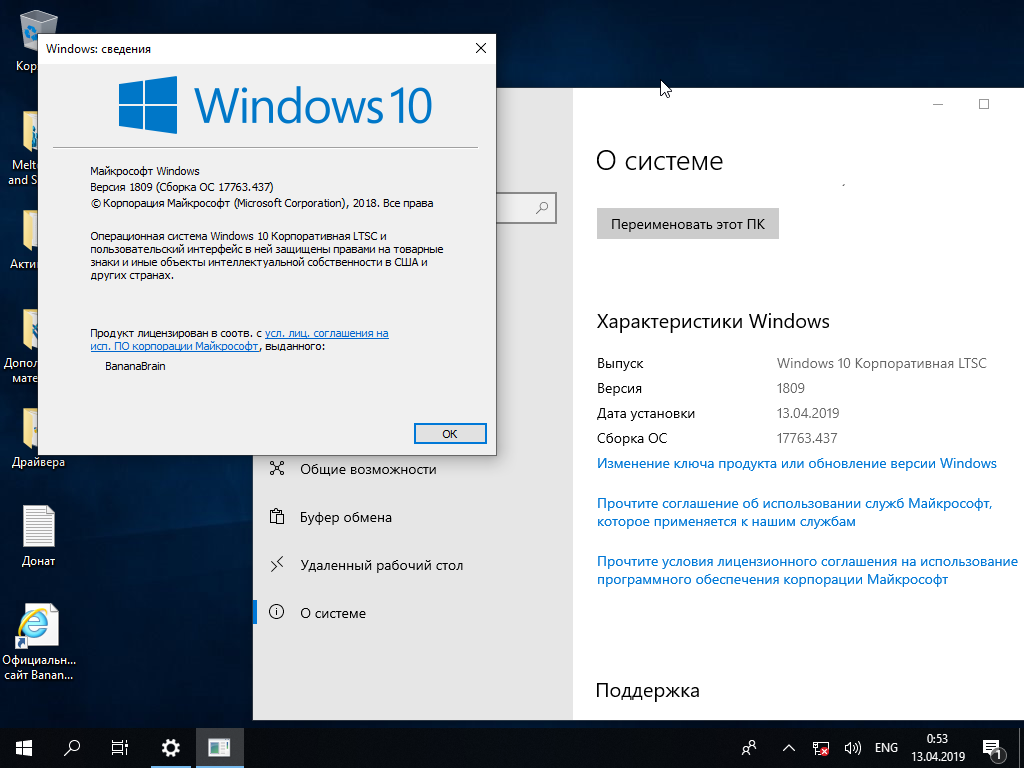Click the Settings search magnifier icon
This screenshot has height=768, width=1024.
click(542, 208)
